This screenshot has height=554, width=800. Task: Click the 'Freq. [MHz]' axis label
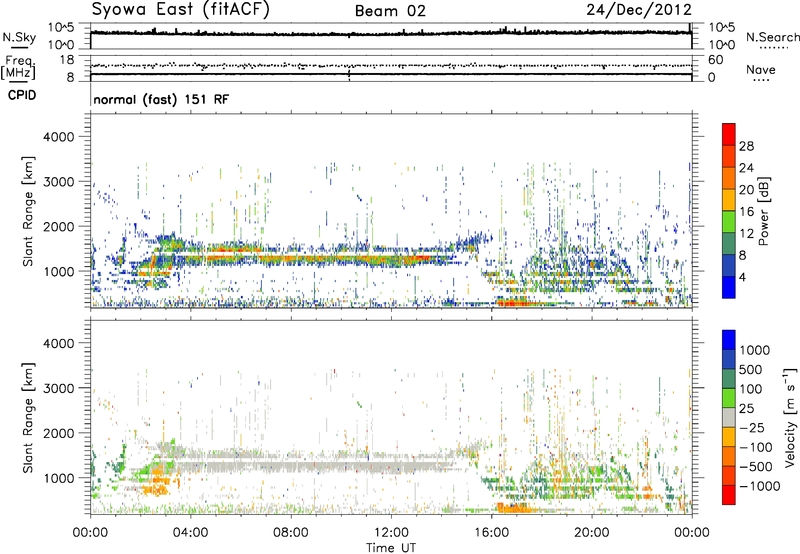tap(18, 68)
